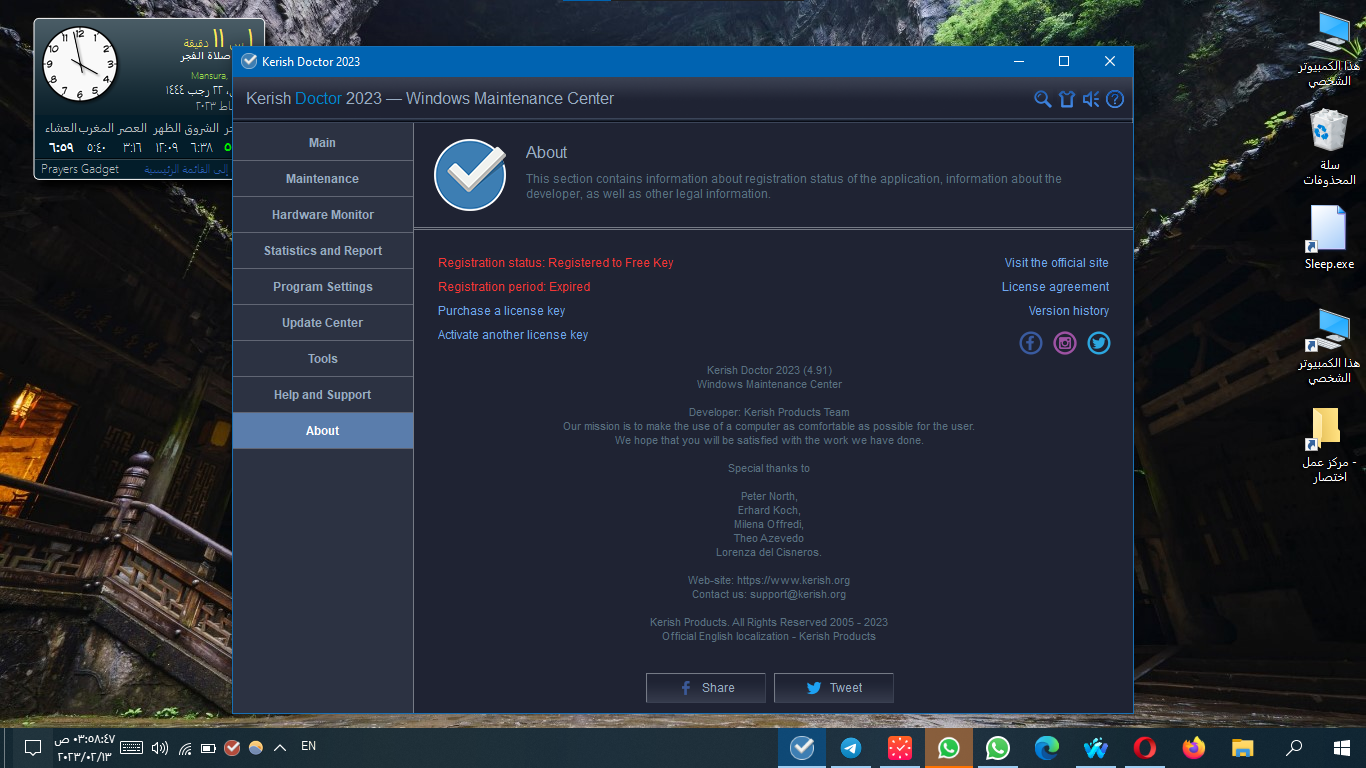Image resolution: width=1366 pixels, height=768 pixels.
Task: Open the Recycle Bin desktop icon
Action: (1329, 148)
